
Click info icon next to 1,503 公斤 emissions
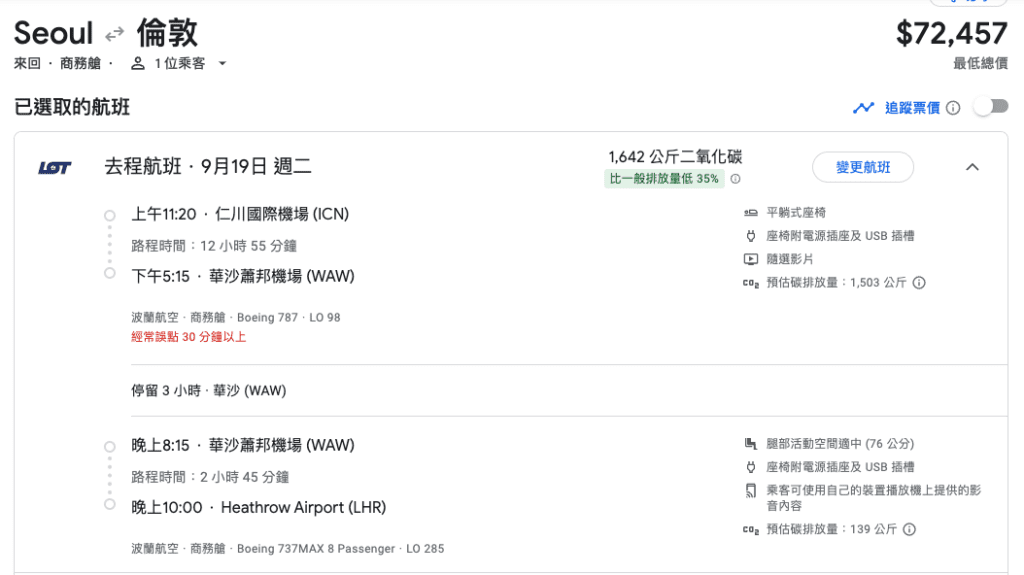[919, 283]
